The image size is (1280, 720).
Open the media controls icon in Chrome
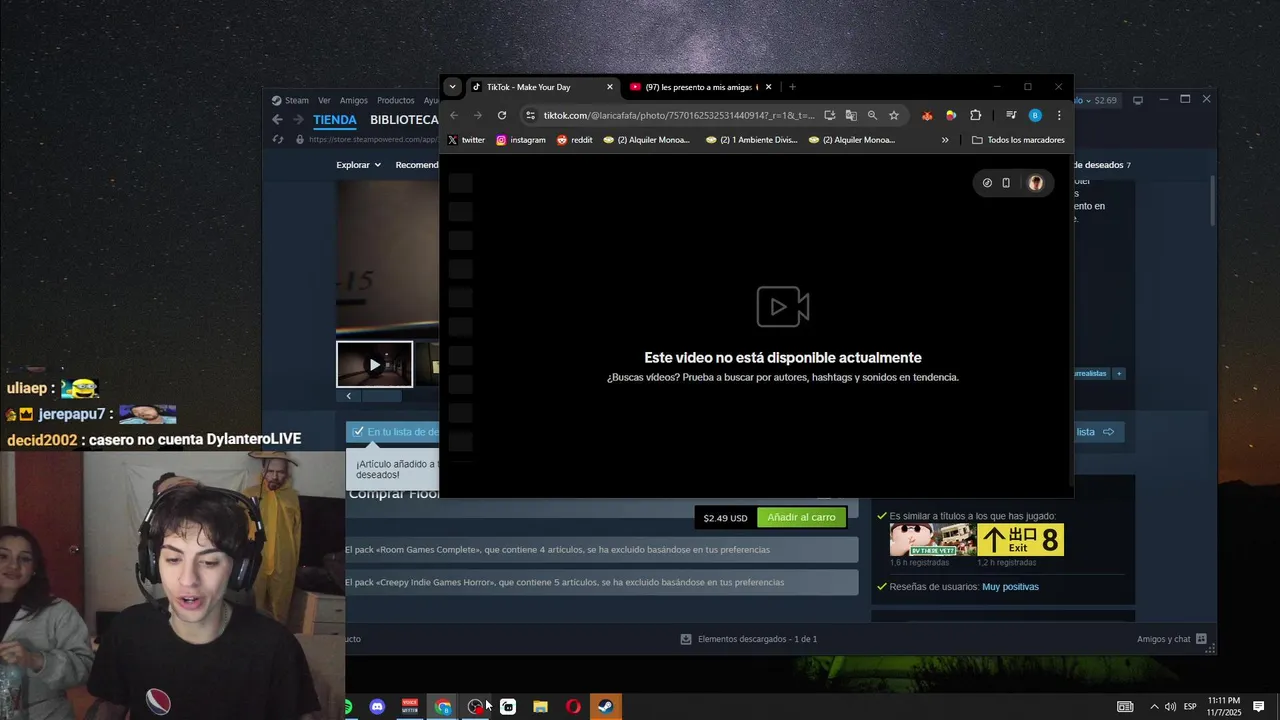(1011, 115)
